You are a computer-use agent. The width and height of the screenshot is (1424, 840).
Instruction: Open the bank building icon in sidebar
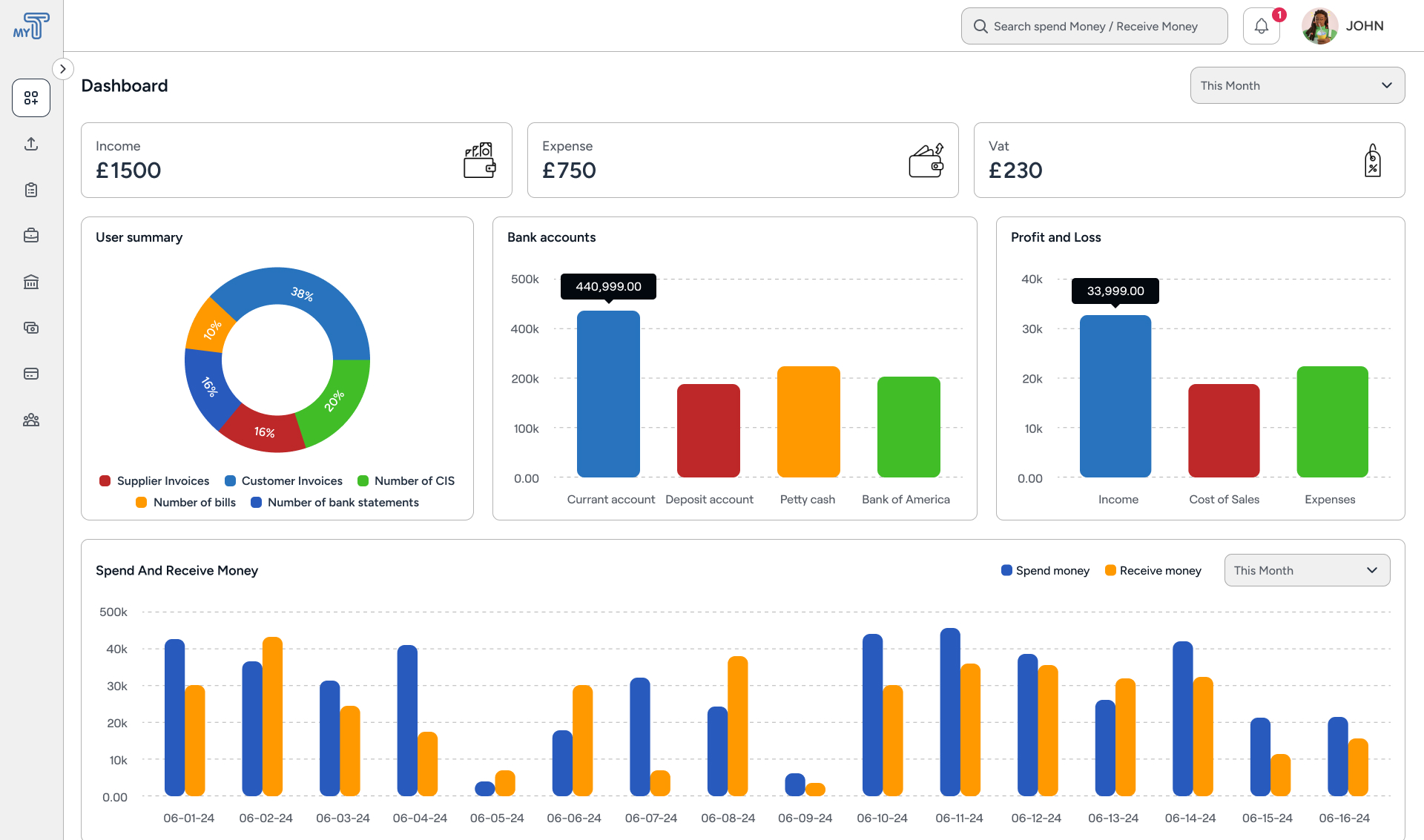click(31, 282)
